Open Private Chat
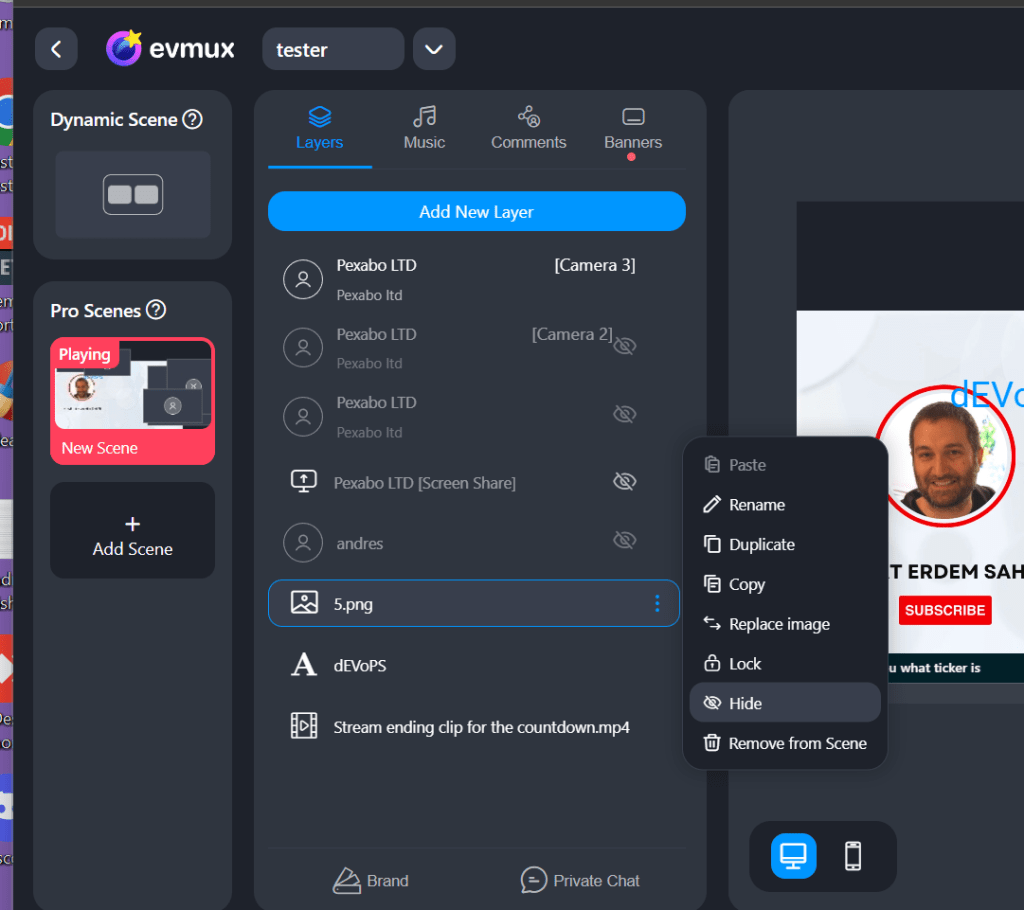Viewport: 1024px width, 910px height. (x=580, y=881)
